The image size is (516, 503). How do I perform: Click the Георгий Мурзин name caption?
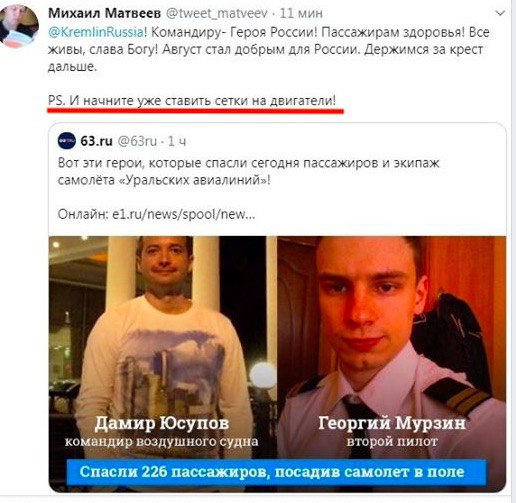392,423
